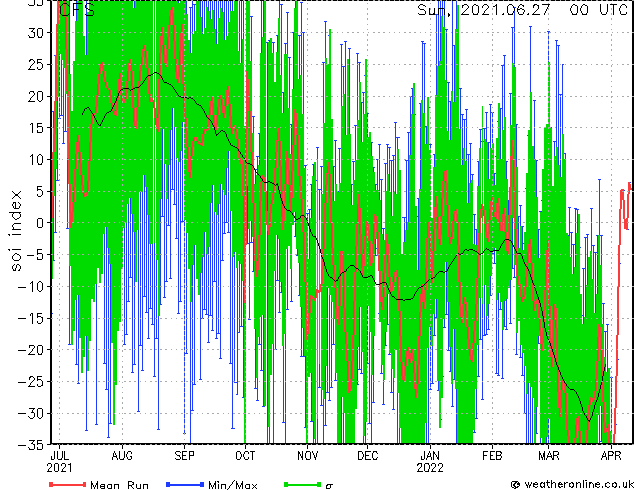Click the JAN 2022 axis label
The width and height of the screenshot is (634, 490).
(x=430, y=462)
